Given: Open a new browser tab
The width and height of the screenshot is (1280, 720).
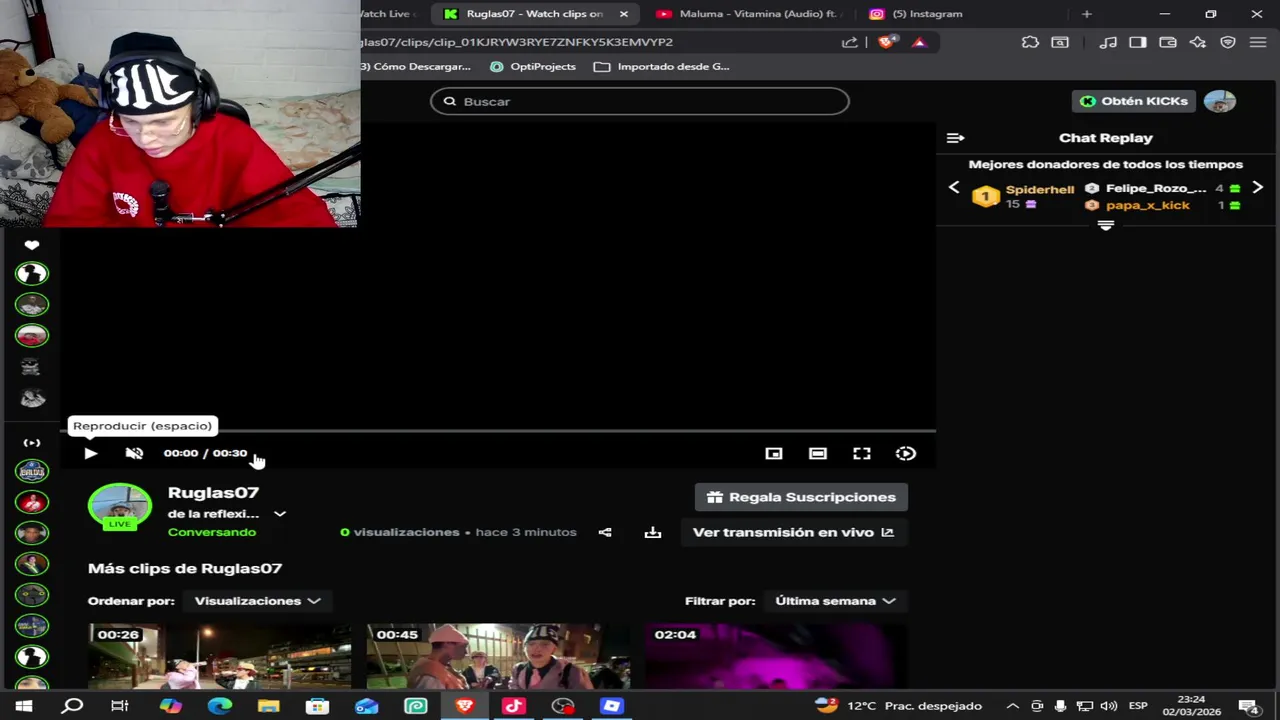Looking at the screenshot, I should pyautogui.click(x=1087, y=14).
